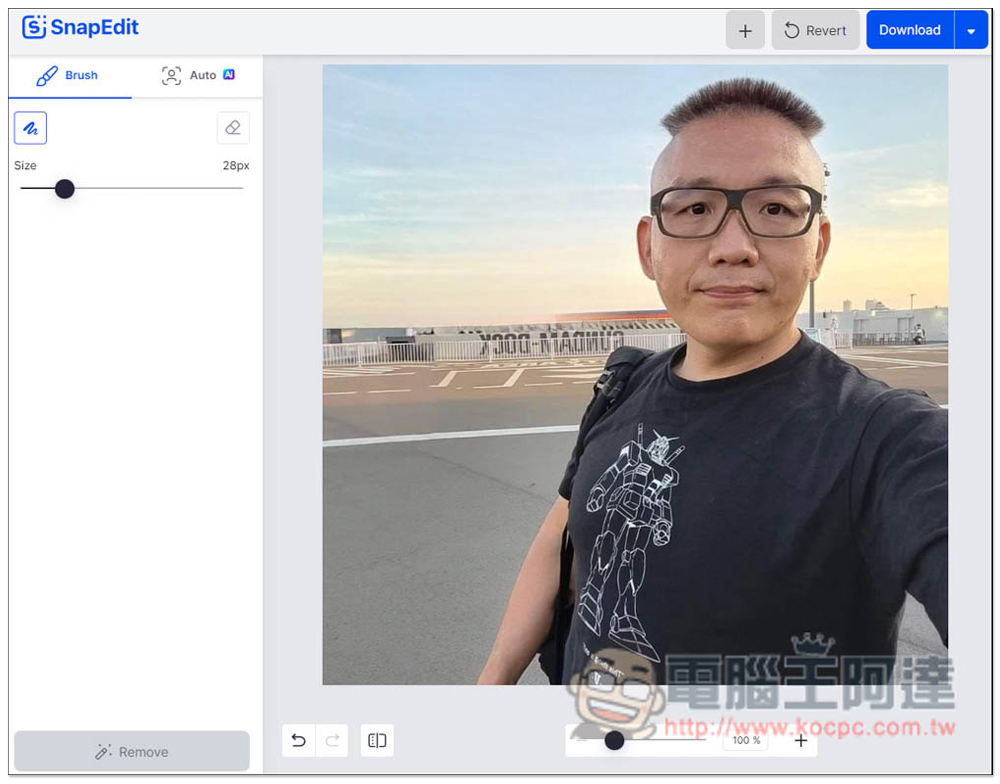Redo the last edit

tap(332, 741)
